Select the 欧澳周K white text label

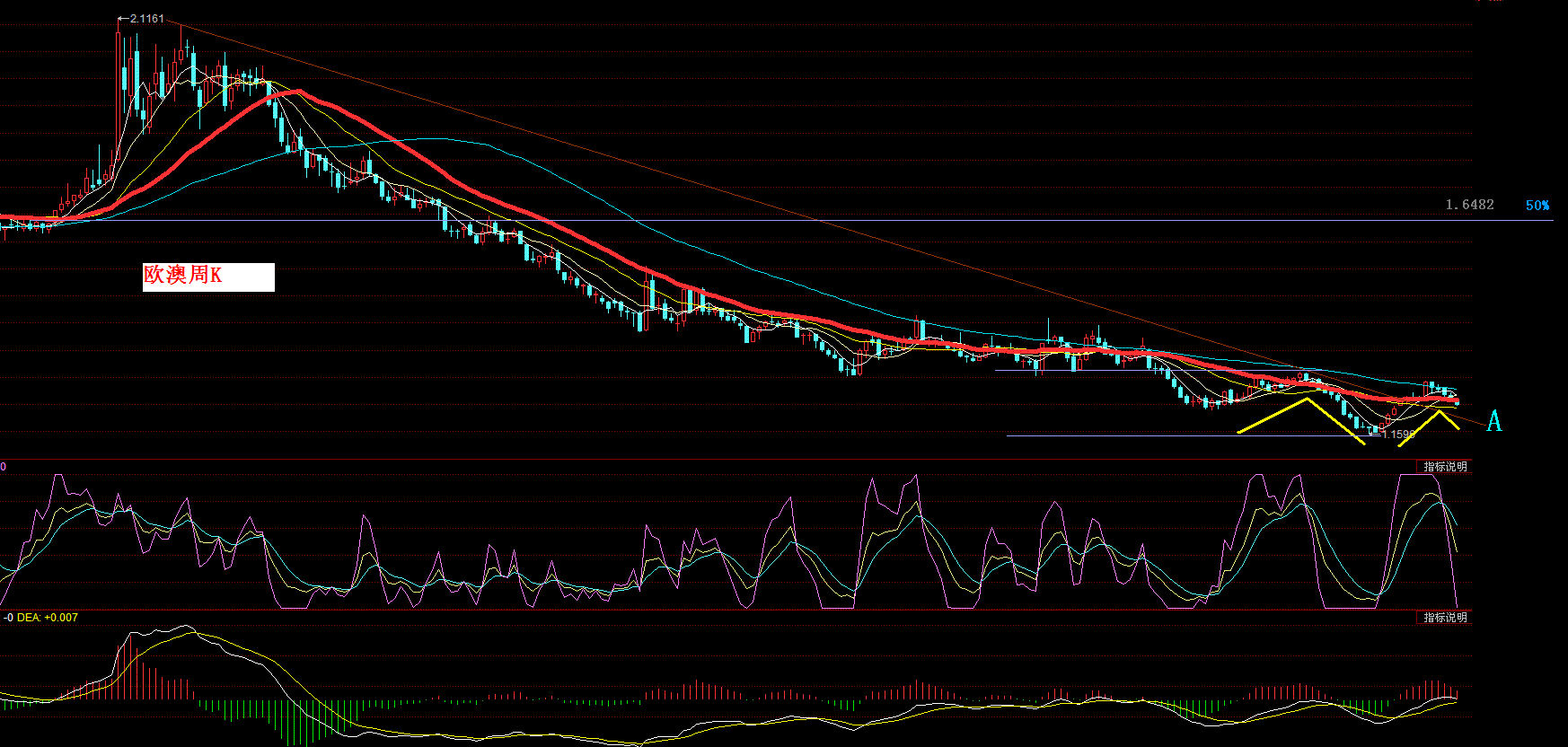(208, 277)
